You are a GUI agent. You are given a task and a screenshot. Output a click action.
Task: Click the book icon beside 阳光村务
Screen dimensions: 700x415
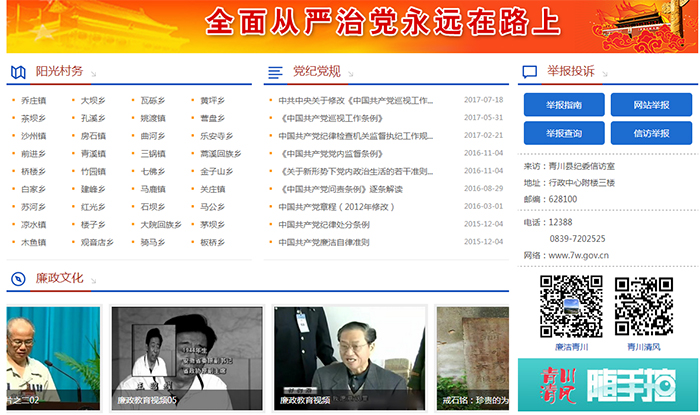(x=18, y=72)
